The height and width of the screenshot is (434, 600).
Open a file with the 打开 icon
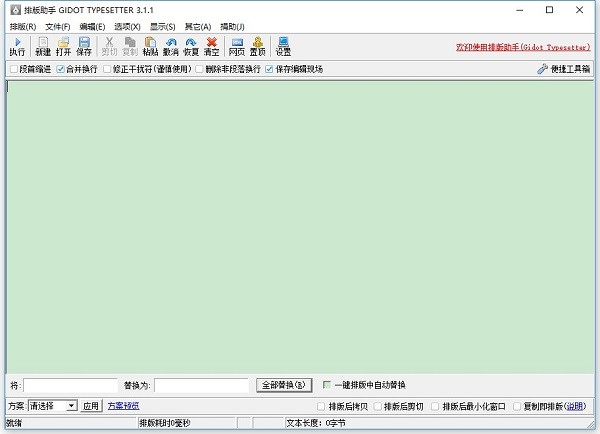[63, 46]
